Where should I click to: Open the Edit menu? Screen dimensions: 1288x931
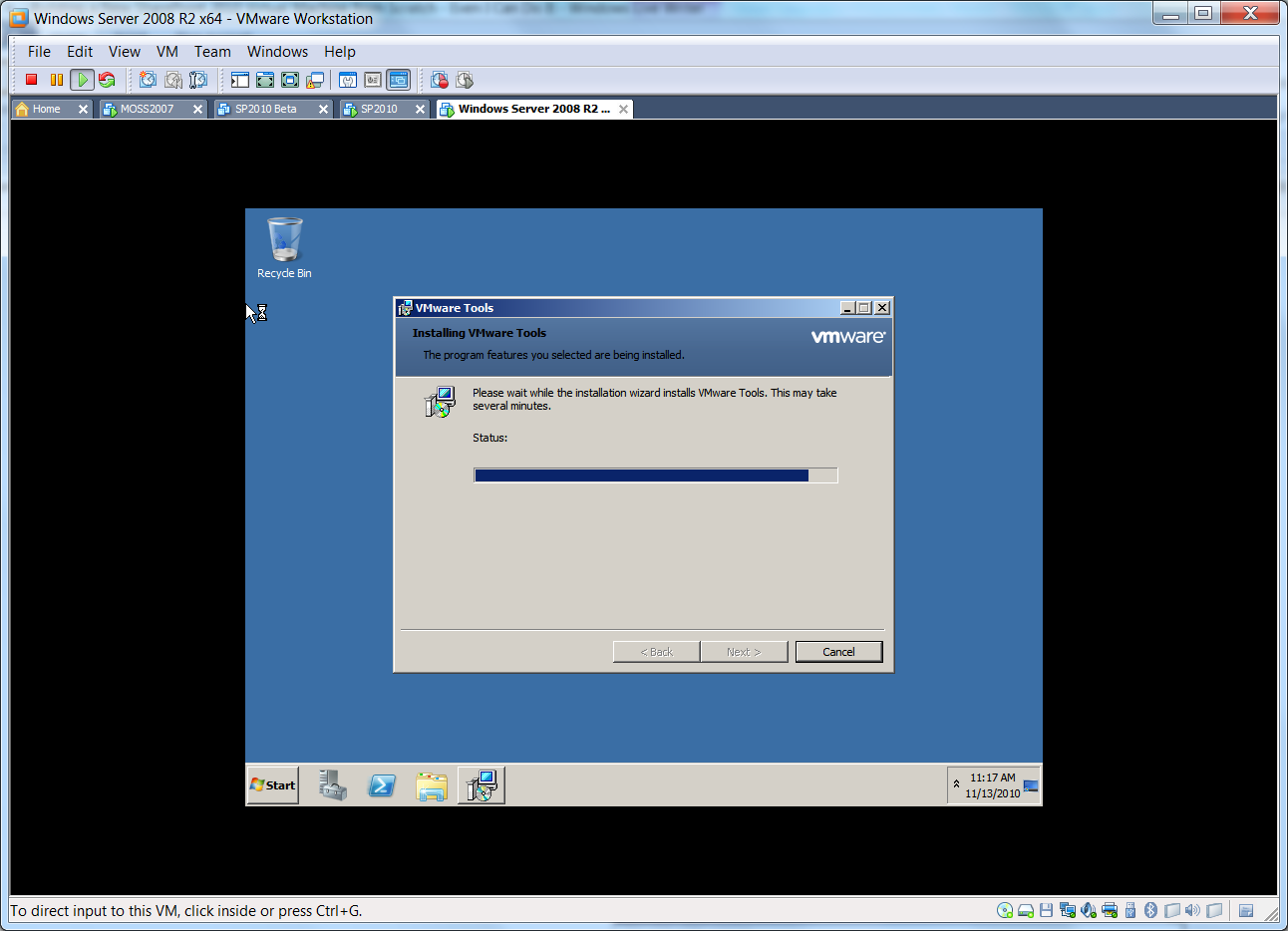80,52
